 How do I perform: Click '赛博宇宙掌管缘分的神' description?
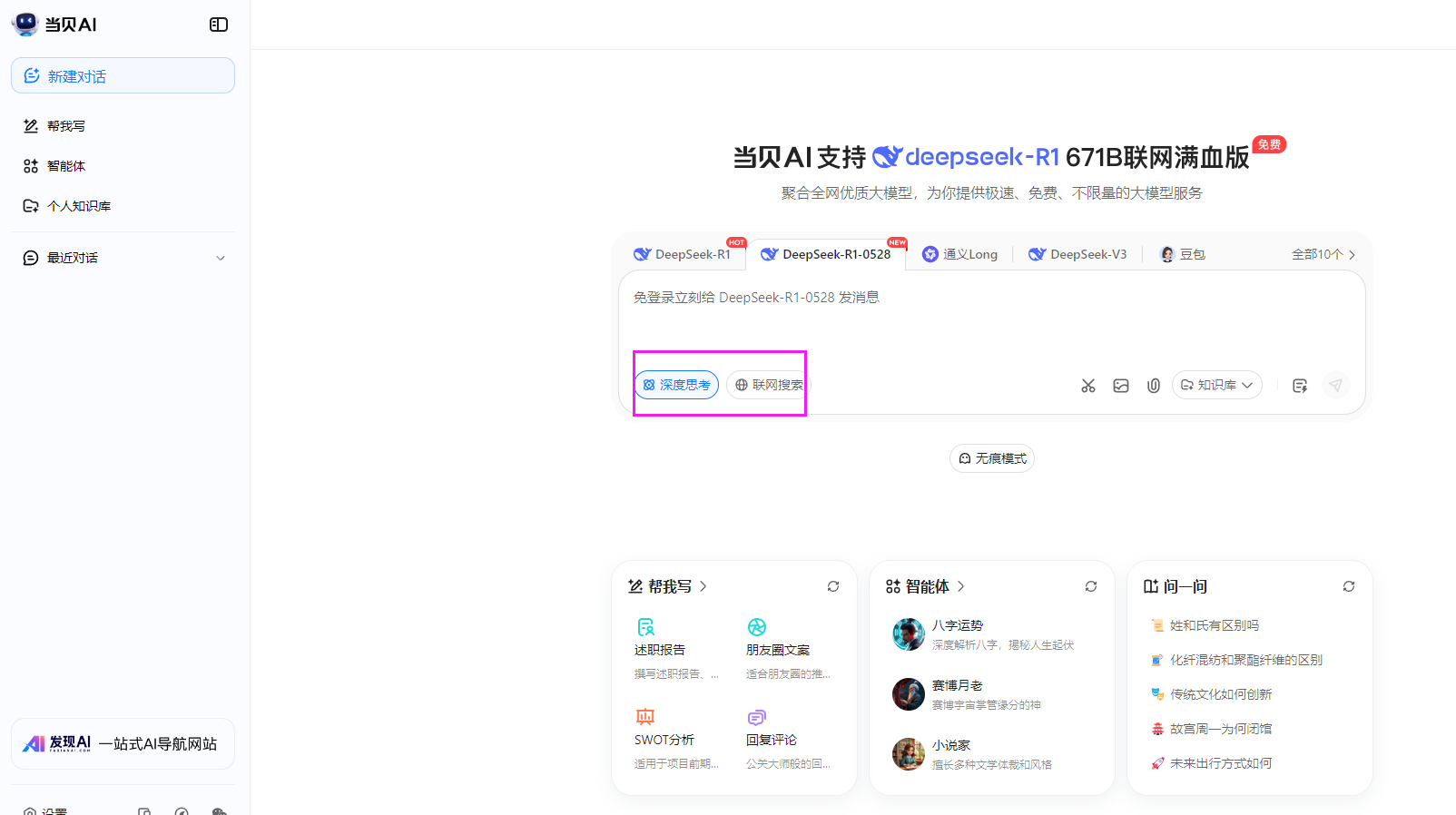987,704
